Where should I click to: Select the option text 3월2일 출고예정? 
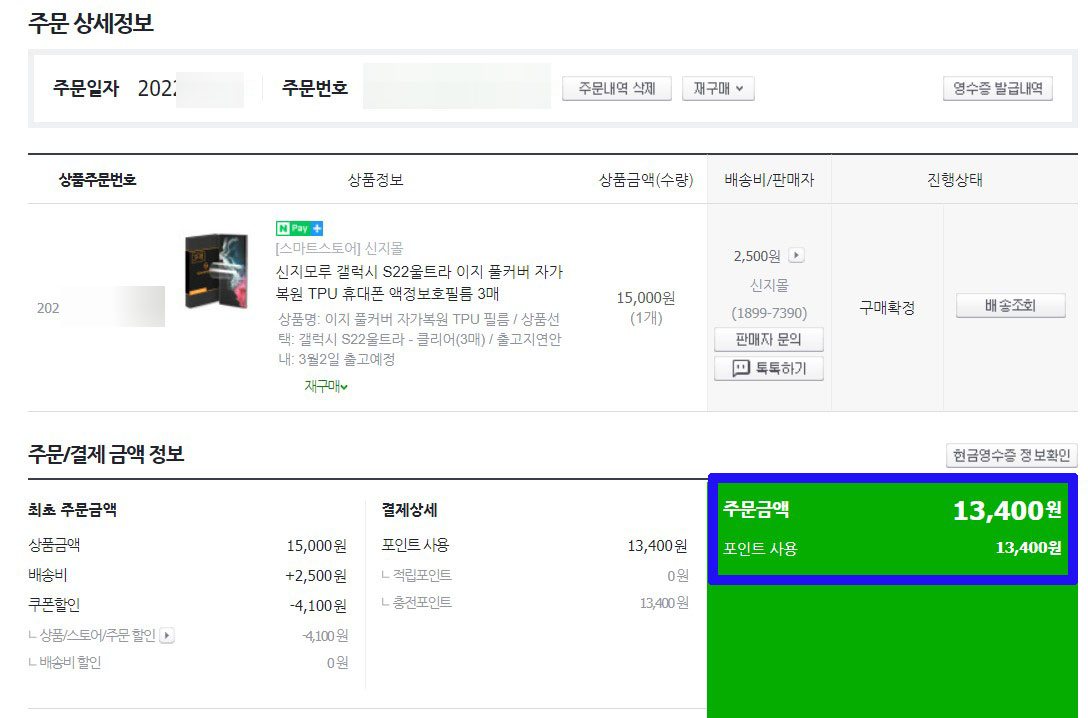pyautogui.click(x=346, y=359)
